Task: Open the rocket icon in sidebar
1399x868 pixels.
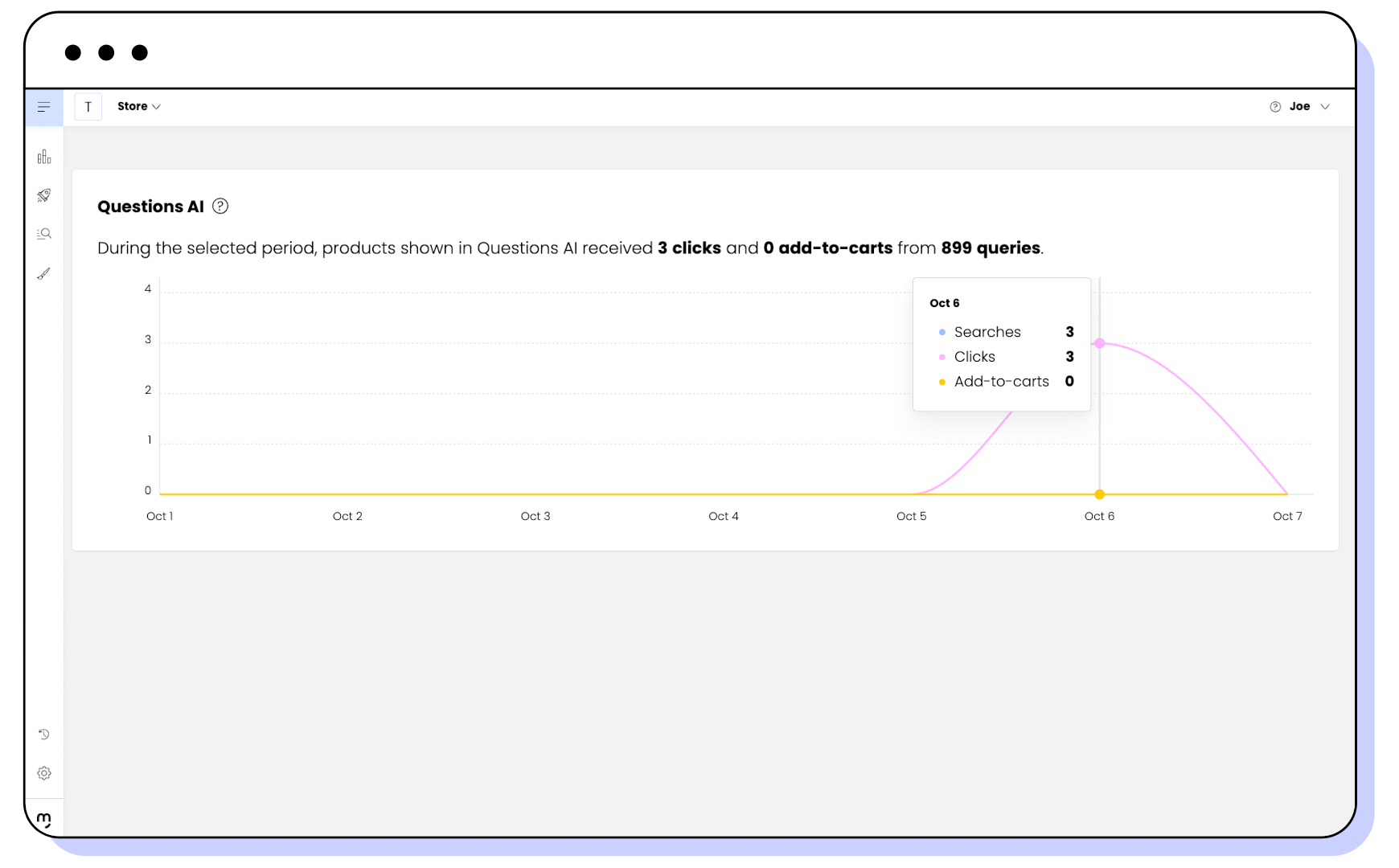Action: tap(44, 195)
